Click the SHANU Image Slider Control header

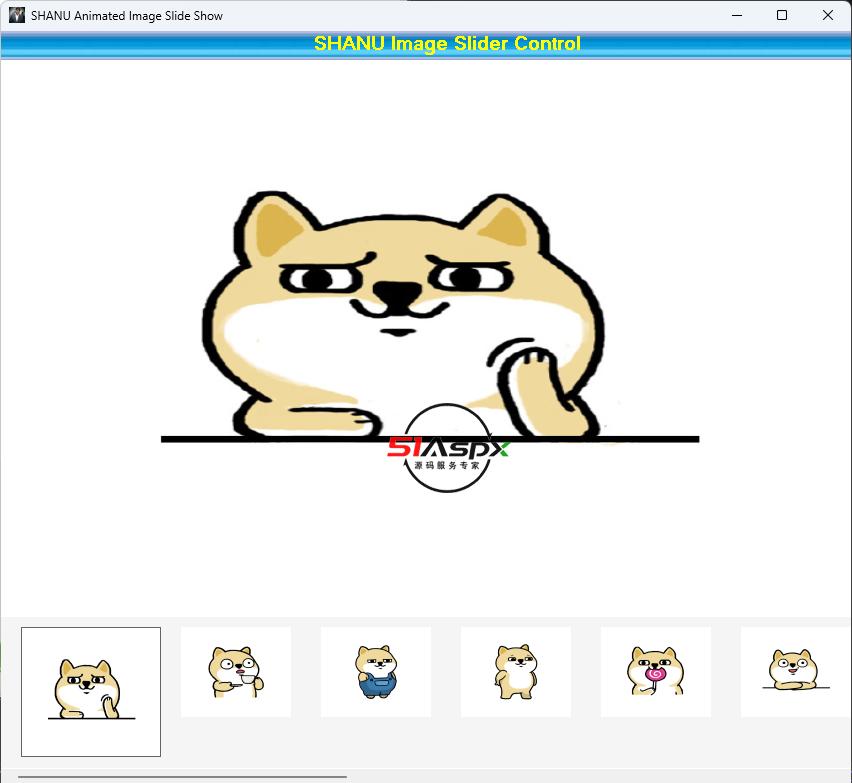point(447,44)
